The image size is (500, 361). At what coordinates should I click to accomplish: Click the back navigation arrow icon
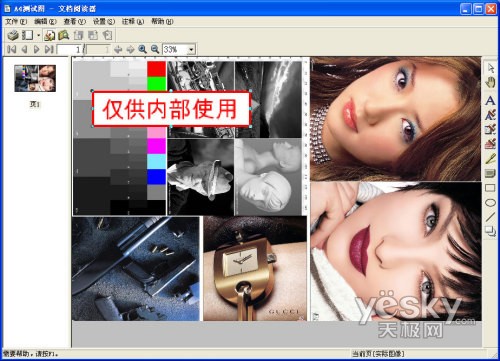point(118,50)
